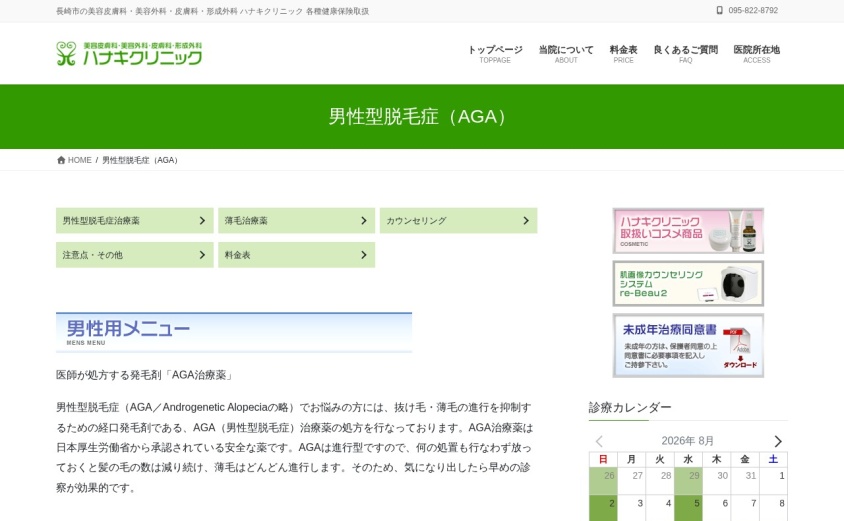Open 医院所在地 ACCESS menu item
Viewport: 844px width, 521px height.
point(757,54)
